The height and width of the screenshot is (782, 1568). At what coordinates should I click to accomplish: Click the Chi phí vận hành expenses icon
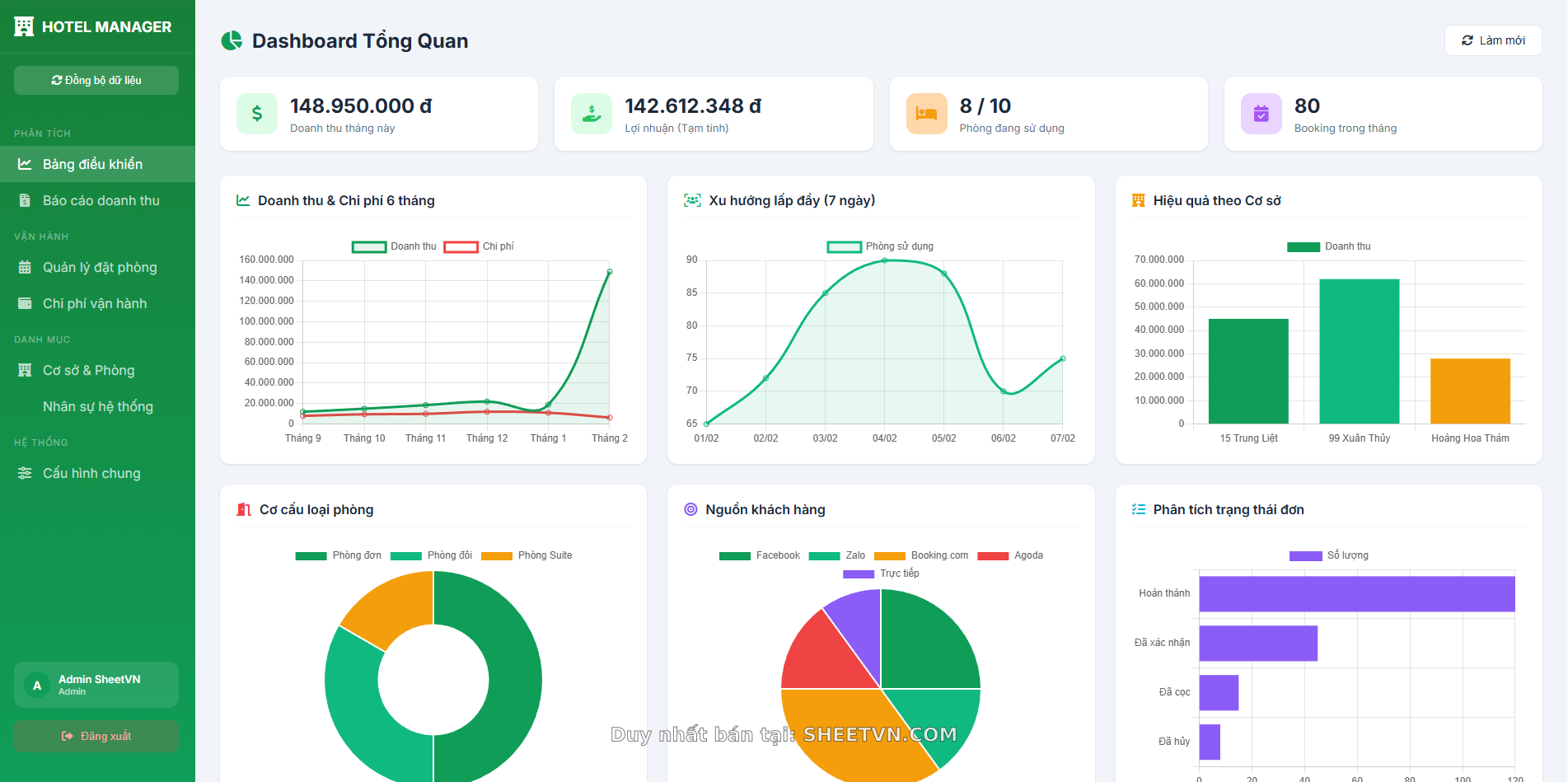pyautogui.click(x=26, y=302)
